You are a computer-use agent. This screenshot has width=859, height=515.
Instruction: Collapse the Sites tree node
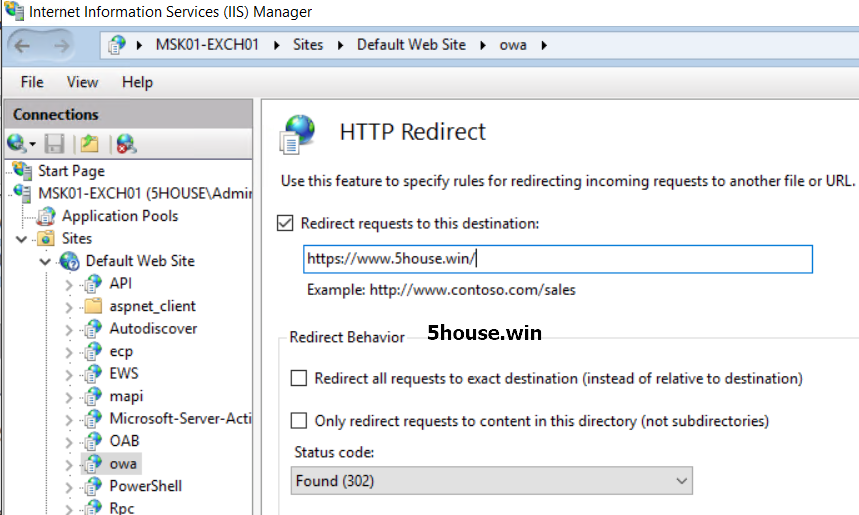coord(22,239)
